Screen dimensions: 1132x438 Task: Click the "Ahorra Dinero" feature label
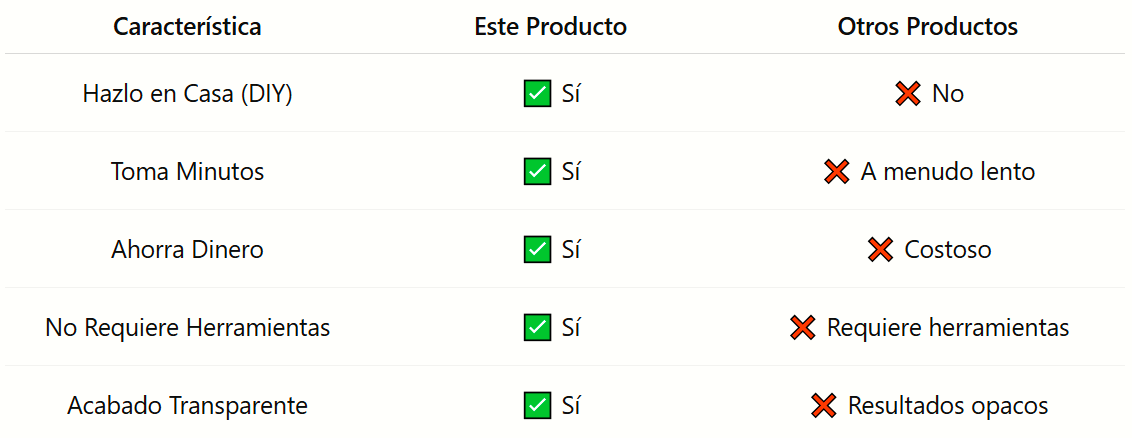point(187,250)
